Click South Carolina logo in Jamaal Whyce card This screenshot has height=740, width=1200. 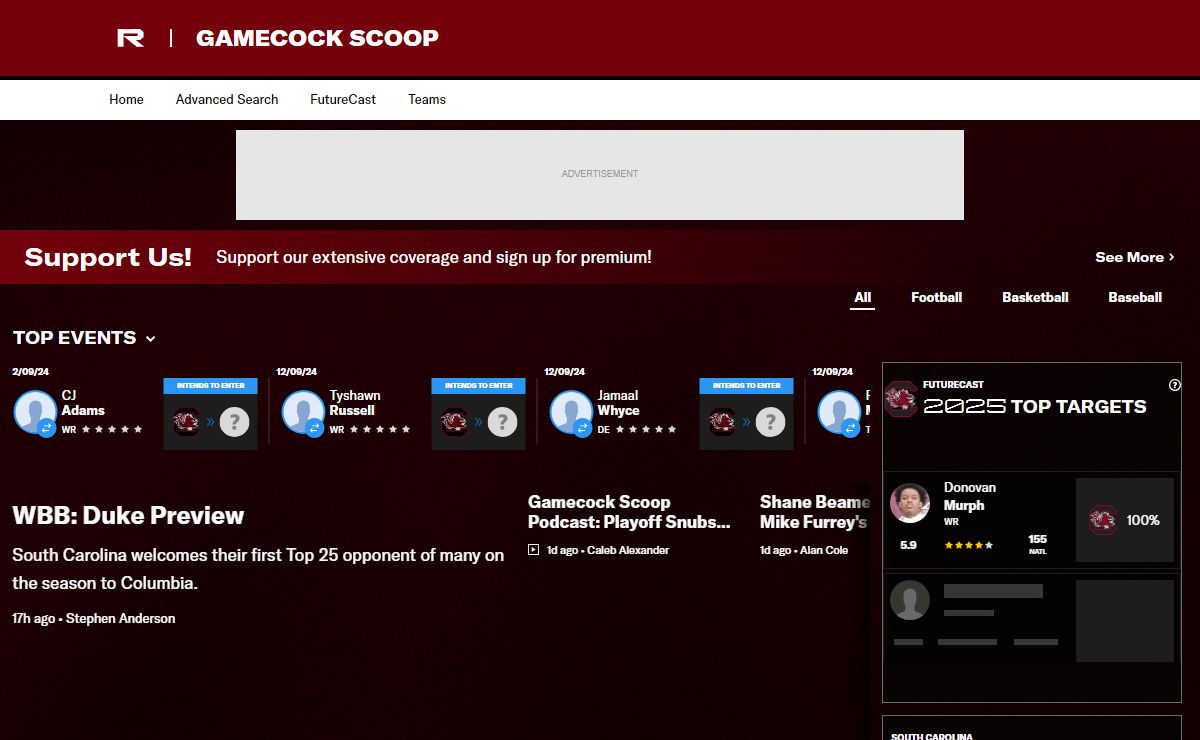pos(723,422)
